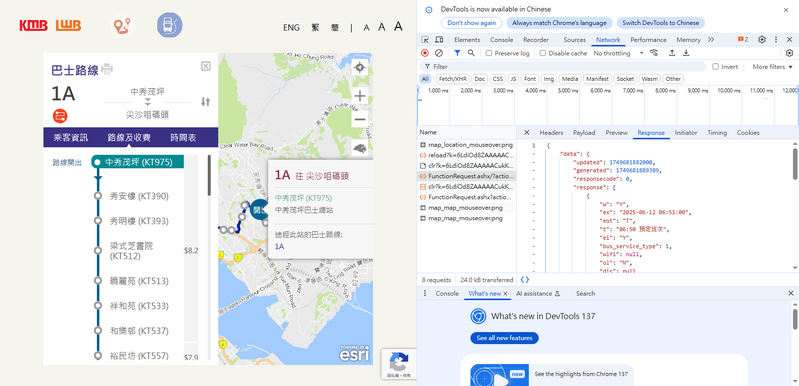
Task: Export the HAR file download icon
Action: click(x=686, y=53)
